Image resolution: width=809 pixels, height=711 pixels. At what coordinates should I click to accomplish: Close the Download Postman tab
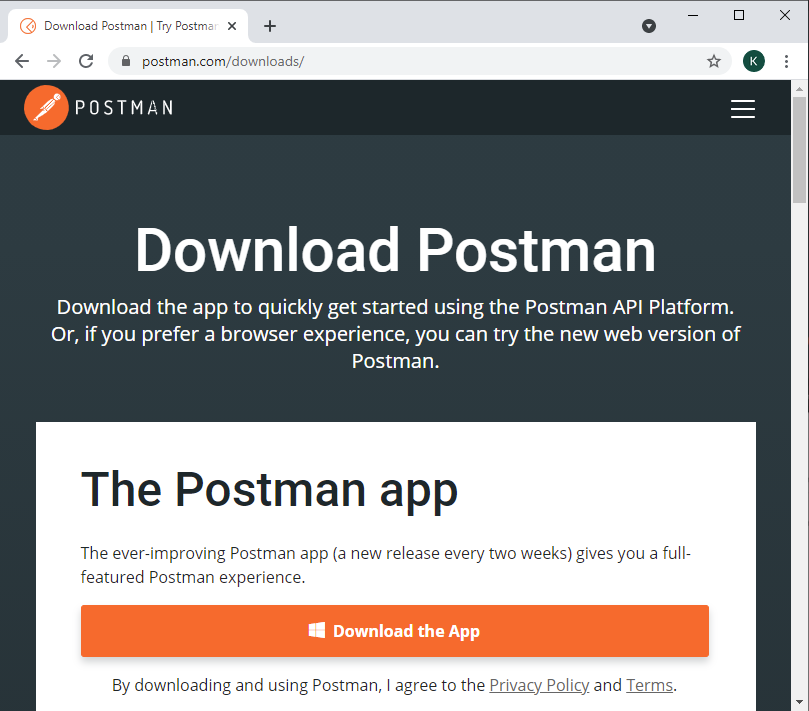(232, 26)
